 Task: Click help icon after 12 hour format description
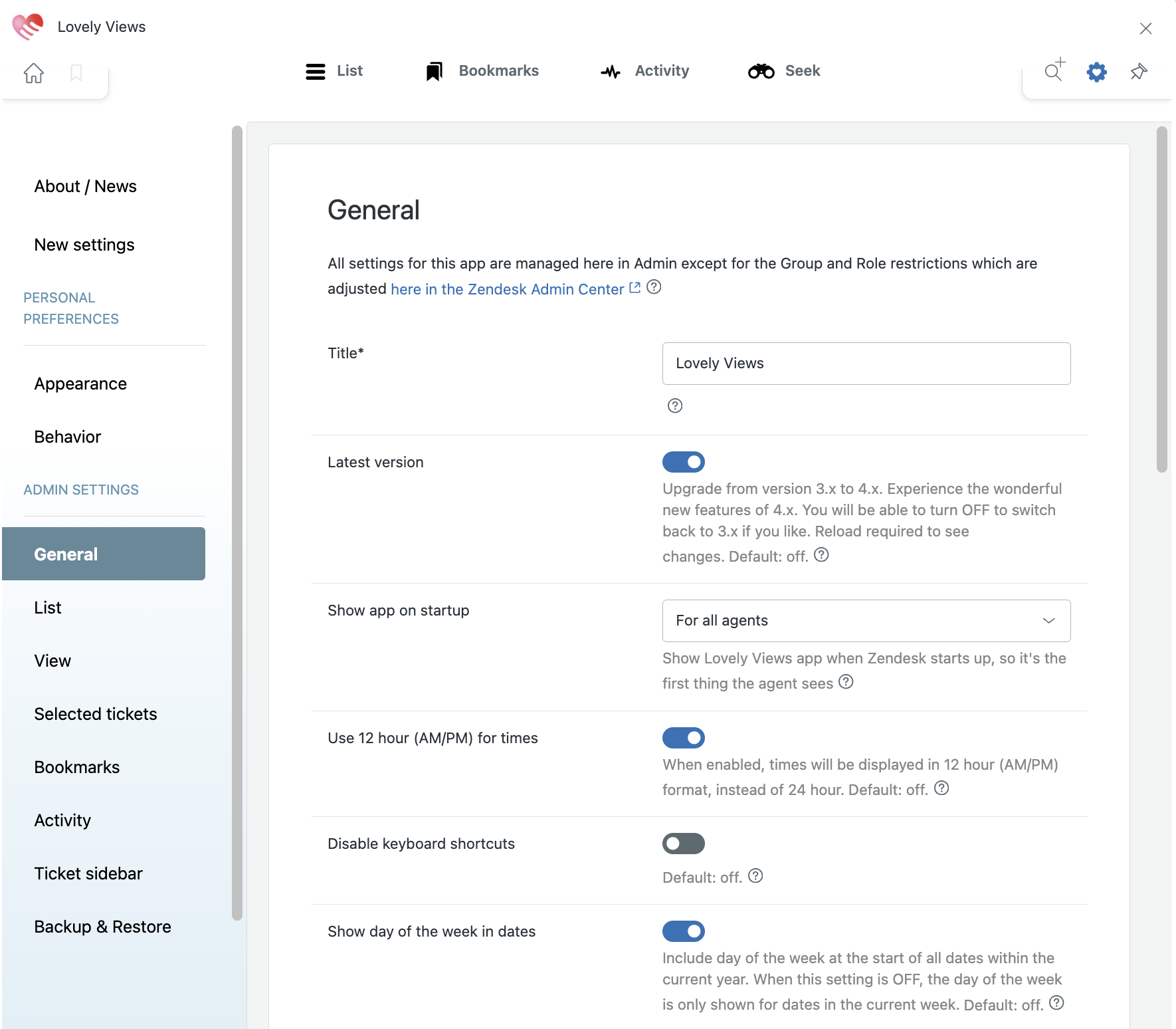[941, 788]
